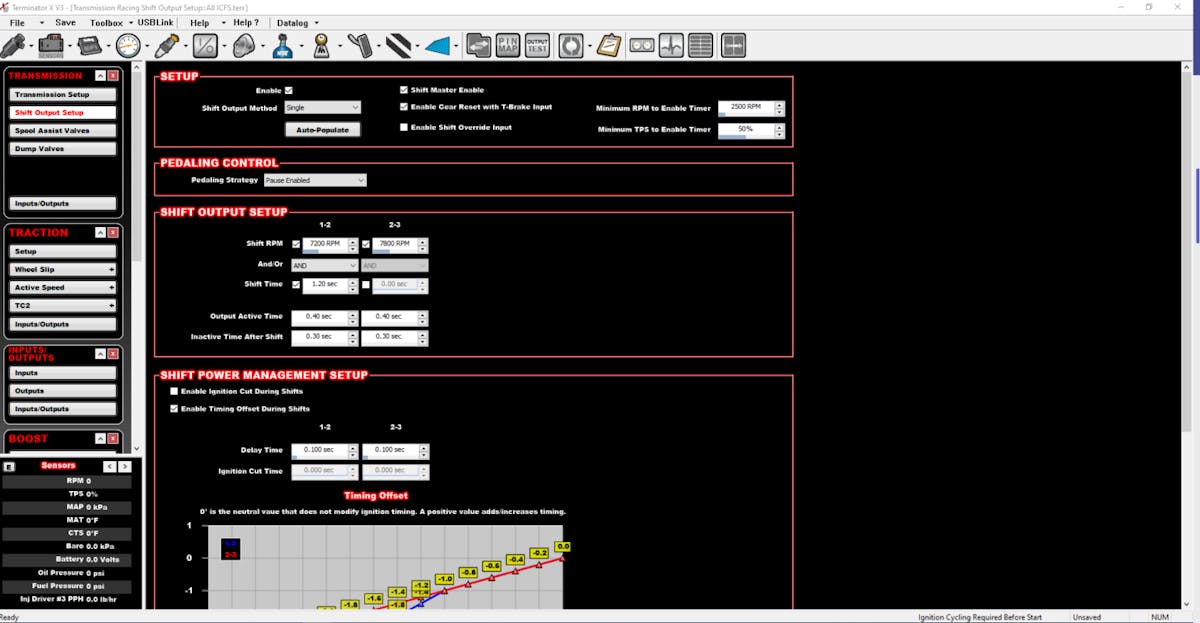
Task: Toggle Shift Master Enable checkbox
Action: click(x=404, y=90)
